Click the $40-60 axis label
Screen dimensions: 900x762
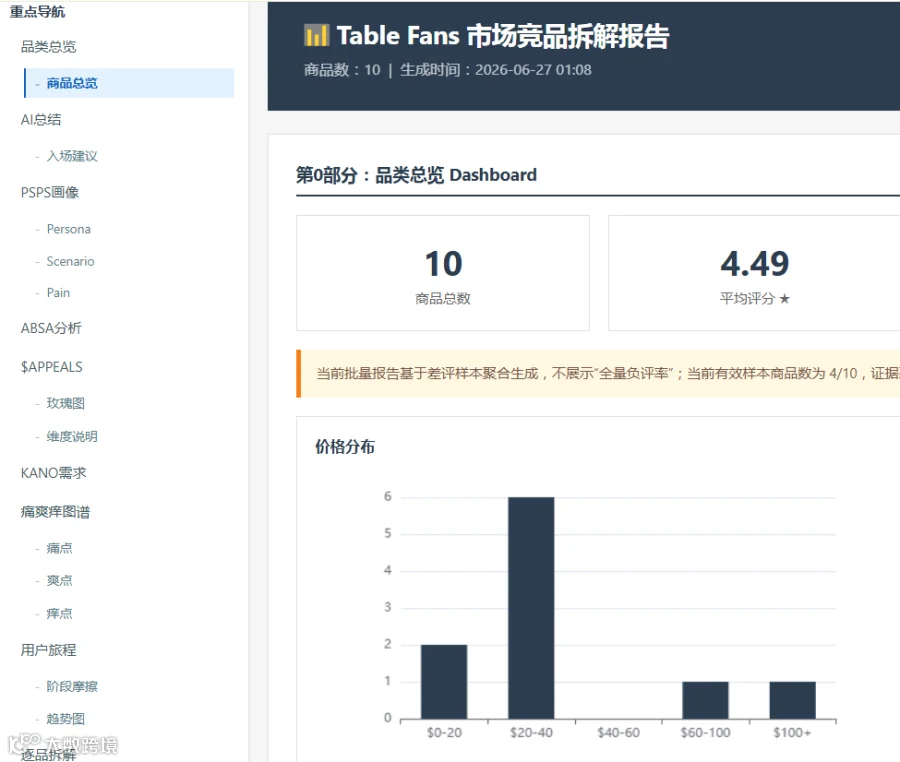click(618, 733)
